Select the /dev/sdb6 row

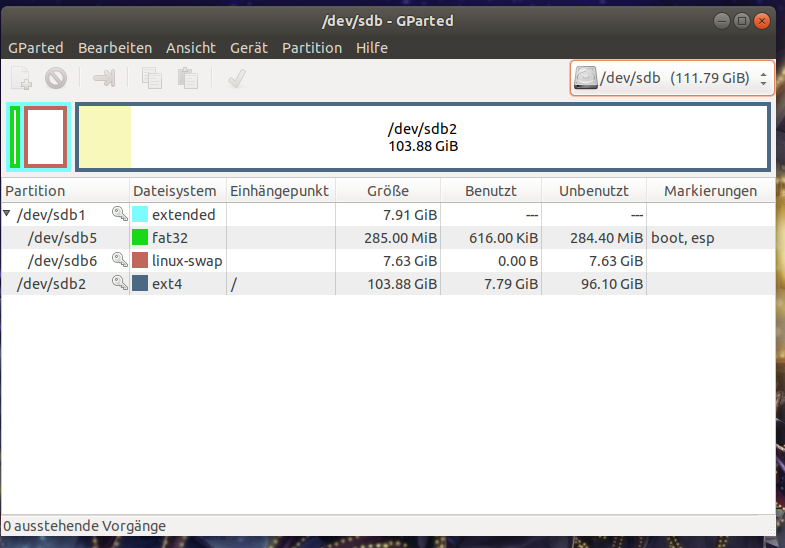[x=388, y=260]
